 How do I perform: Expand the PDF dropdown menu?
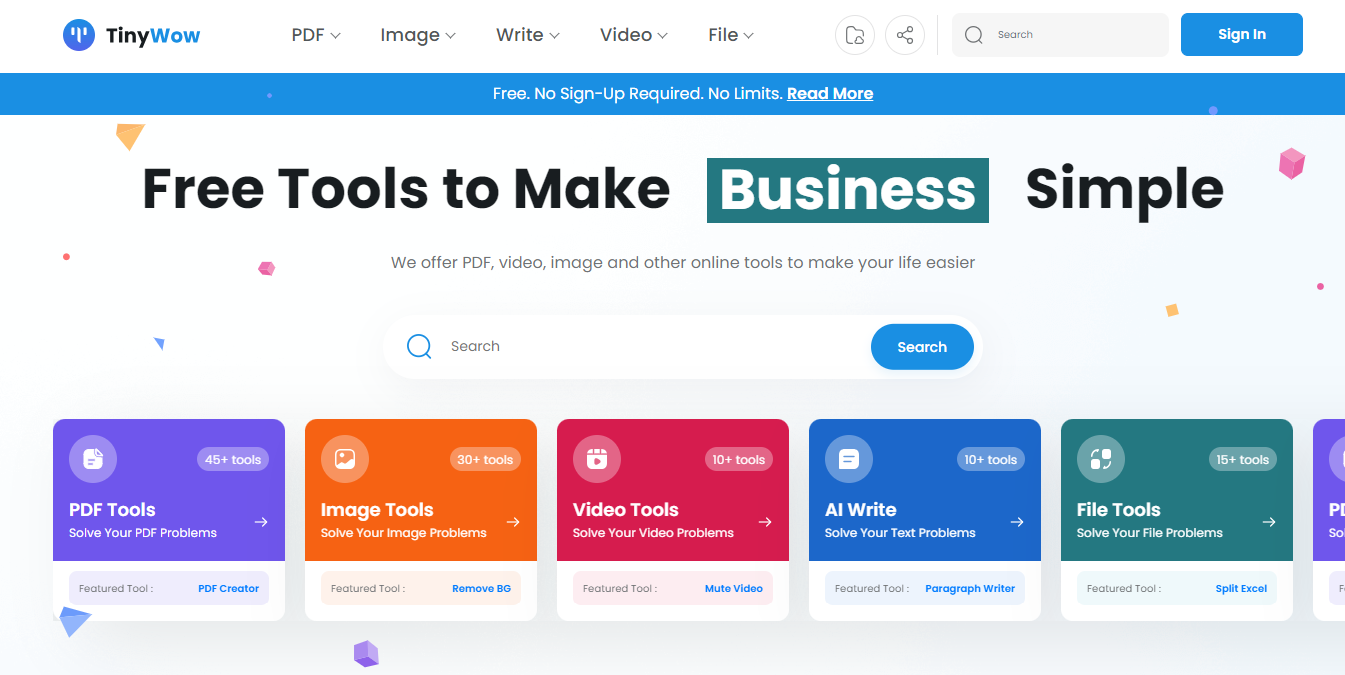[x=316, y=35]
